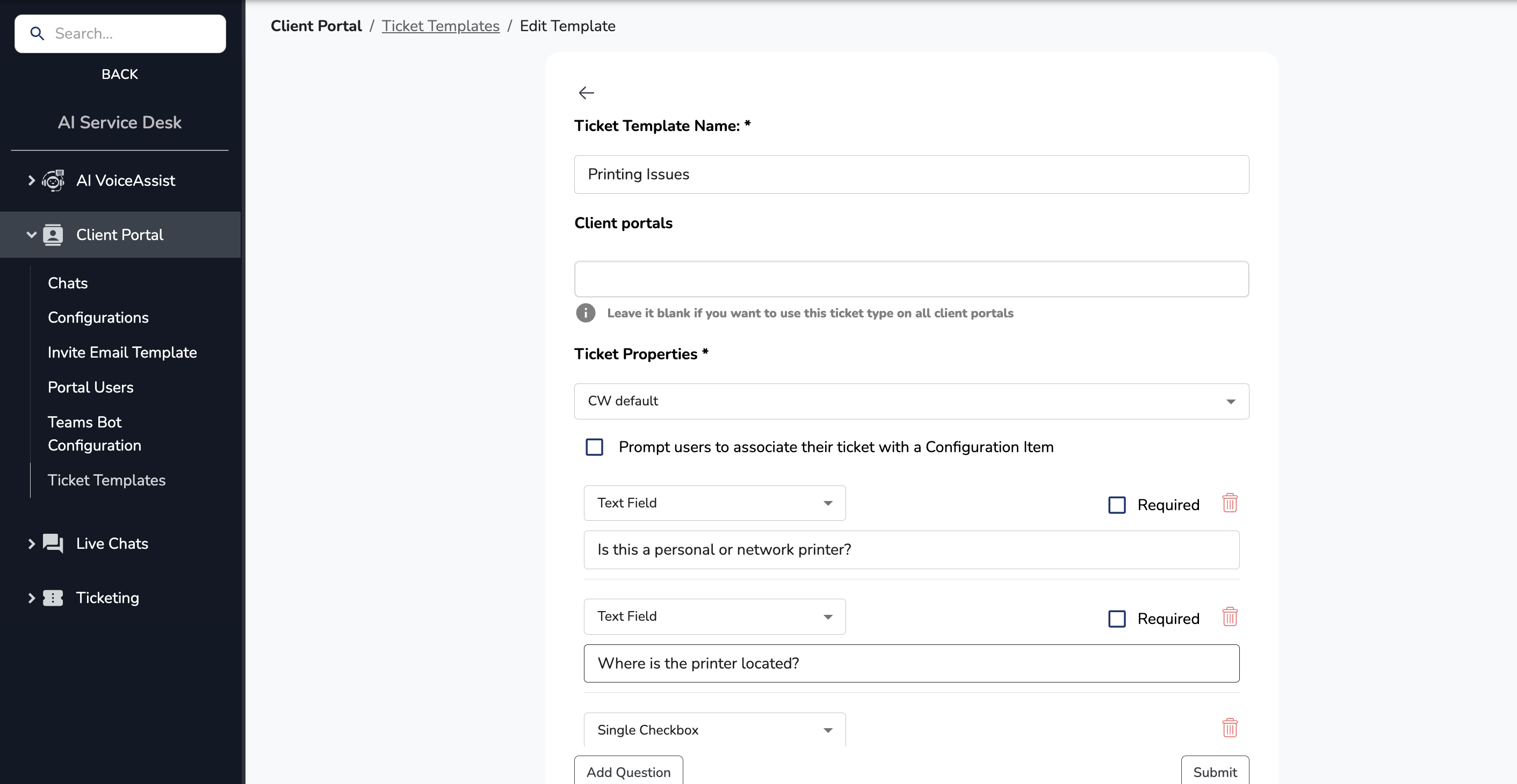Click the Submit button
This screenshot has height=784, width=1517.
click(1215, 772)
